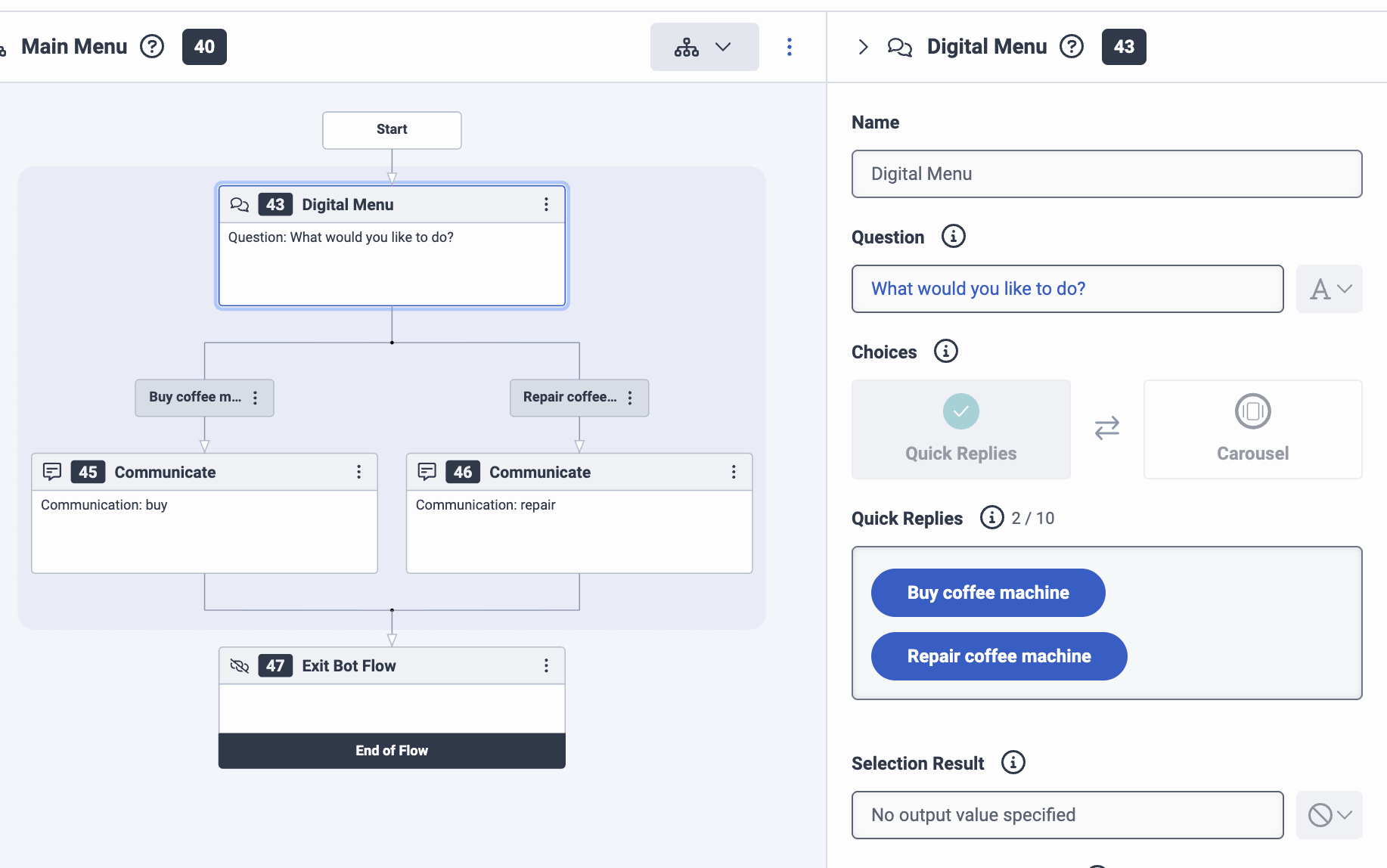Open the Selection Result variable dropdown
Viewport: 1387px width, 868px height.
pyautogui.click(x=1329, y=815)
